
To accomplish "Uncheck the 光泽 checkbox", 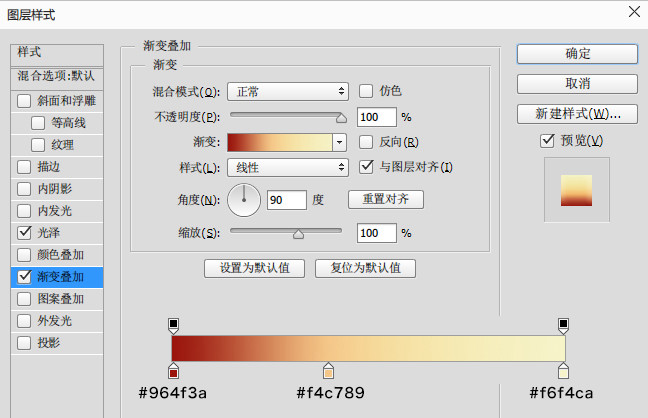I will coord(24,232).
